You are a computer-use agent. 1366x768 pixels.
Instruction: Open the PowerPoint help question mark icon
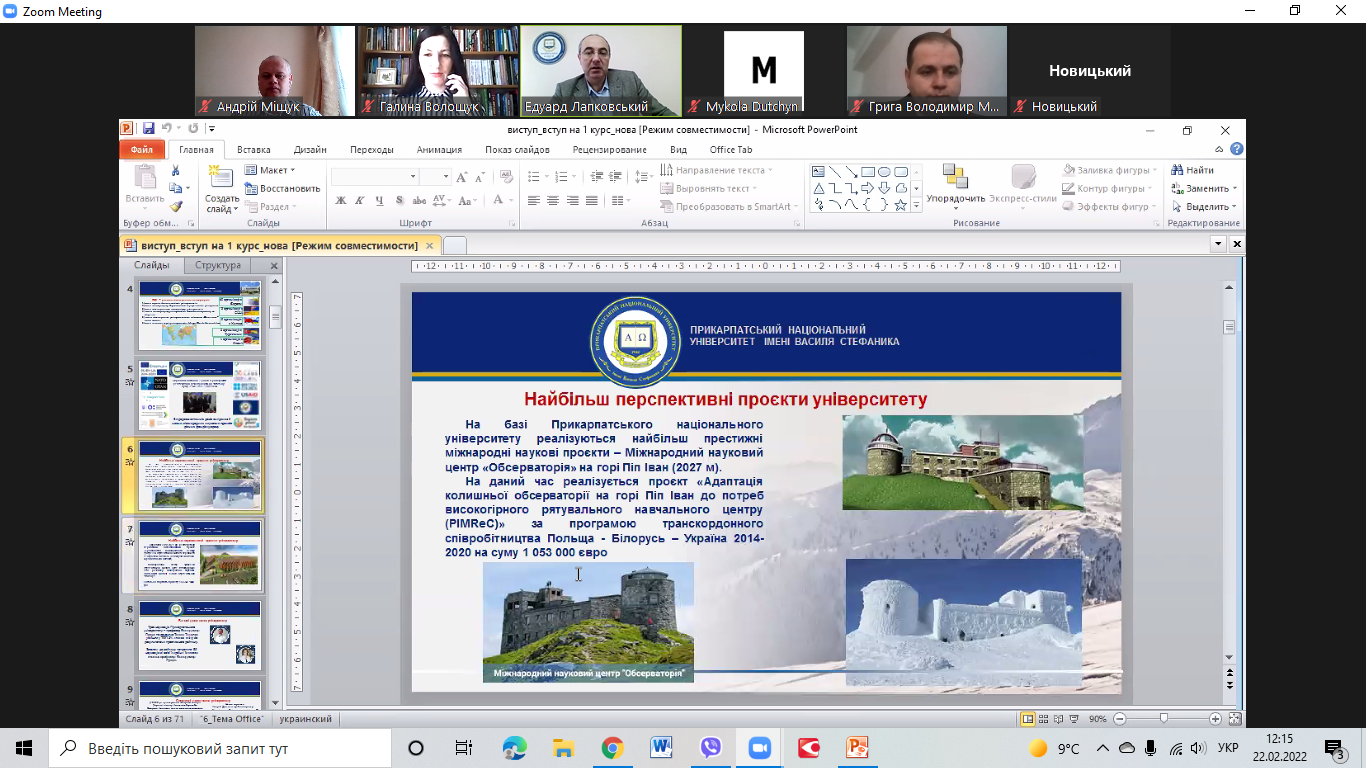coord(1237,150)
